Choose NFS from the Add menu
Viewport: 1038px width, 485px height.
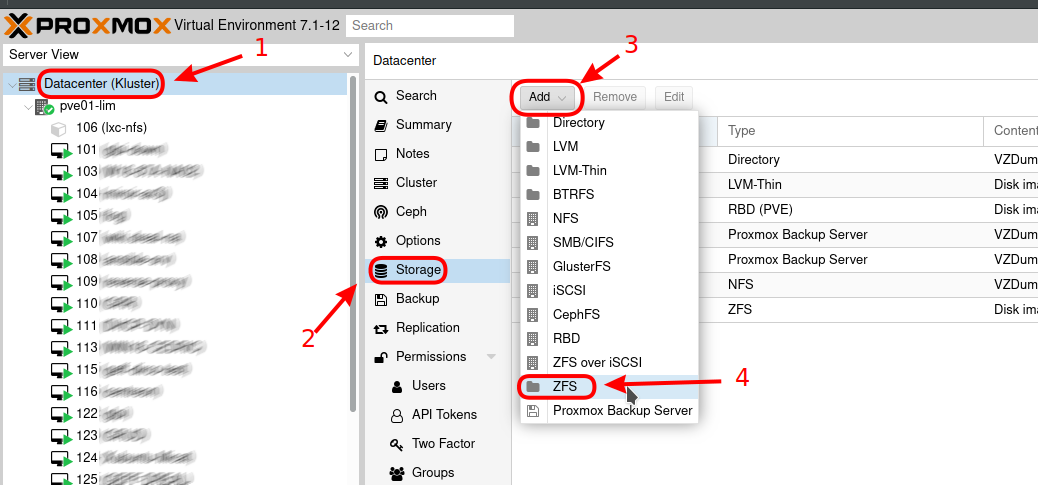click(609, 218)
